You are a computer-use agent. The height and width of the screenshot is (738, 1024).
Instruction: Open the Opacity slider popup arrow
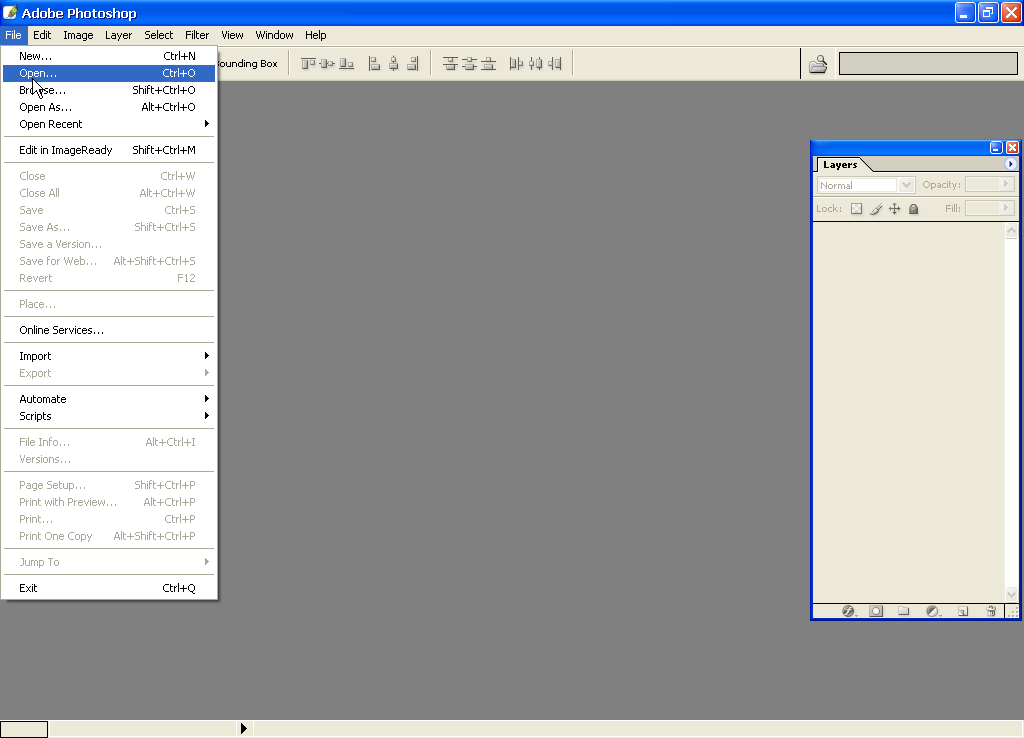pyautogui.click(x=1006, y=185)
